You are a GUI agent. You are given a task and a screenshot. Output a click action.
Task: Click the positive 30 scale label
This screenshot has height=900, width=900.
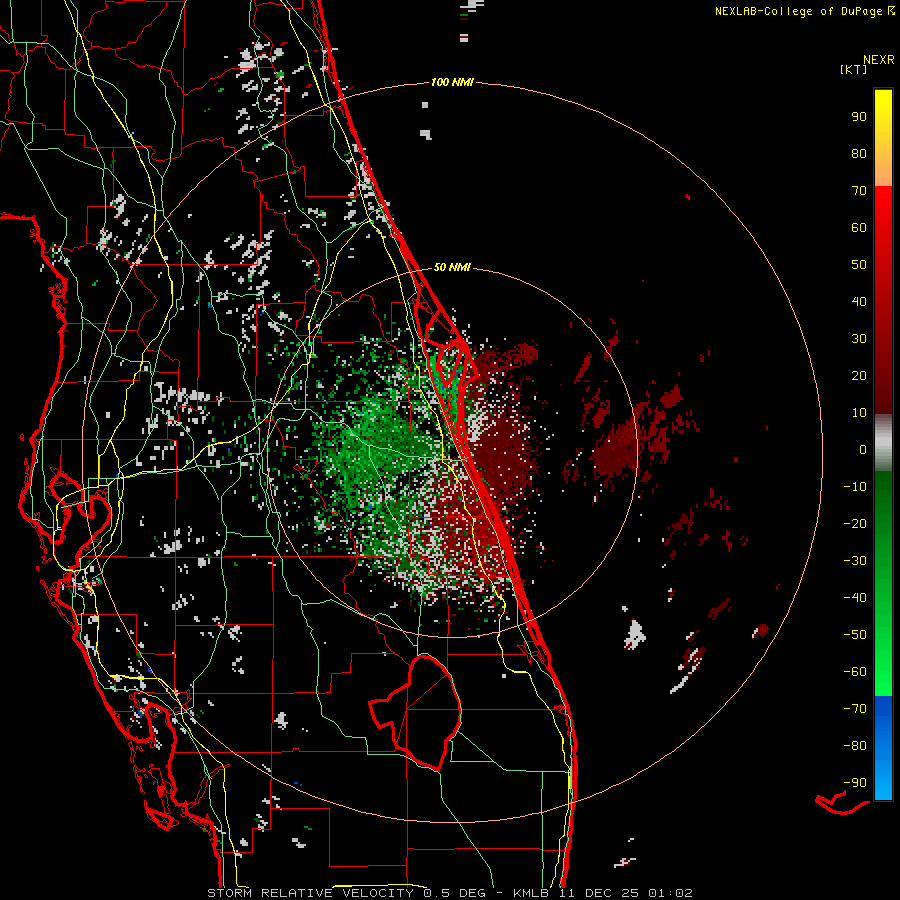[x=859, y=339]
